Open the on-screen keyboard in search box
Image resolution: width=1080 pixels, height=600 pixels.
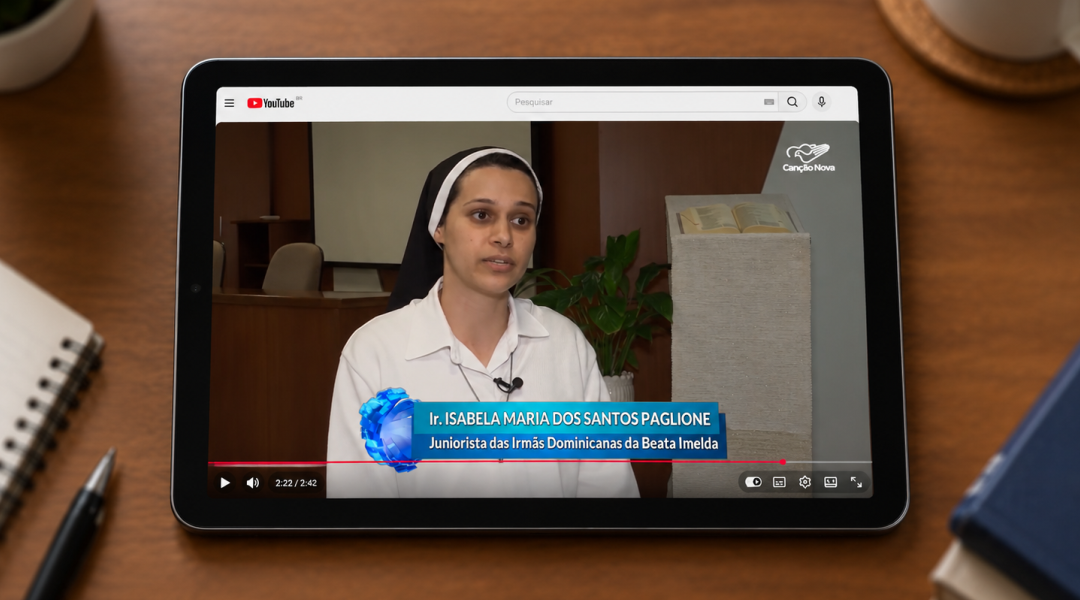pos(769,102)
